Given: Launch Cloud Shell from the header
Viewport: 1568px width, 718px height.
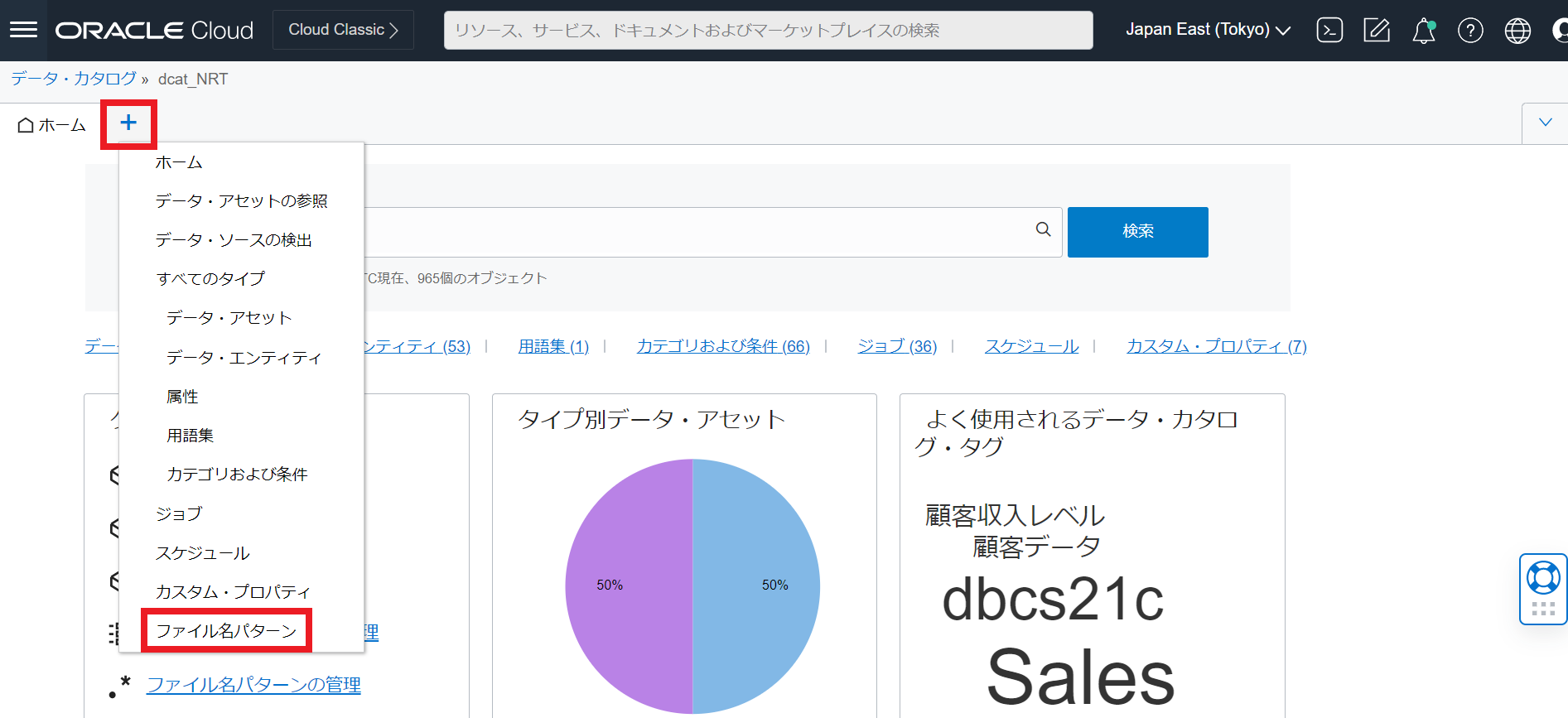Looking at the screenshot, I should coord(1329,31).
